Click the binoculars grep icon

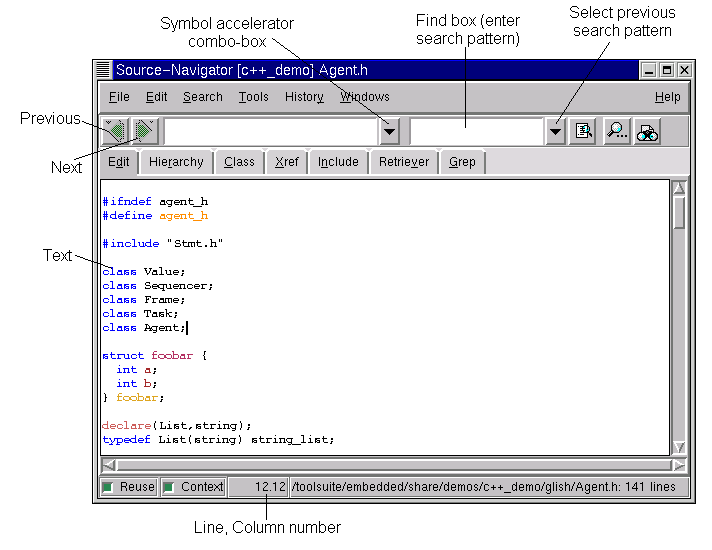648,132
